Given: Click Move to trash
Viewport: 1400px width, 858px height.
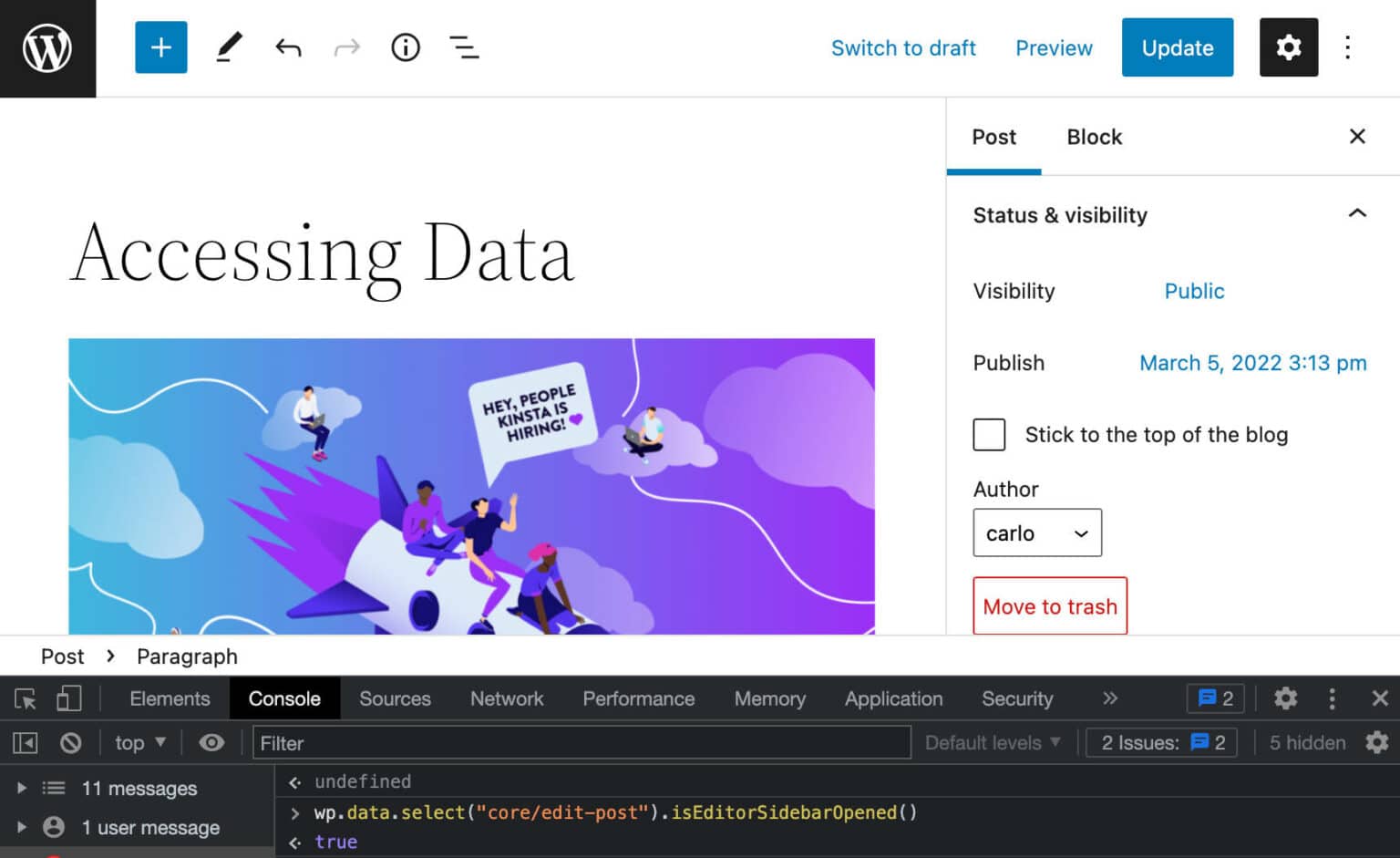Looking at the screenshot, I should pos(1049,606).
